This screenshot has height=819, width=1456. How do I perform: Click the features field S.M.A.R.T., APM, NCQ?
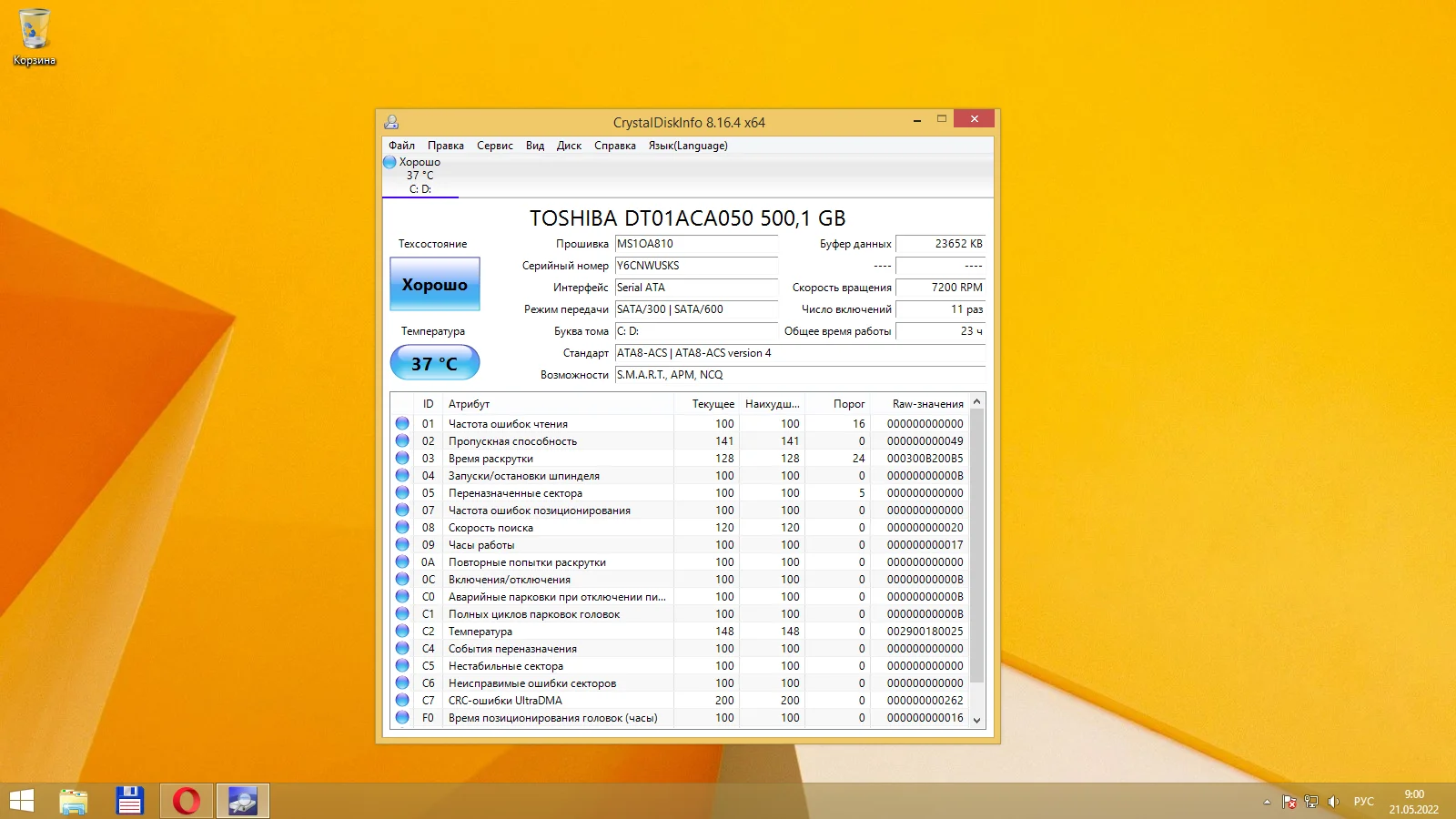pyautogui.click(x=800, y=375)
